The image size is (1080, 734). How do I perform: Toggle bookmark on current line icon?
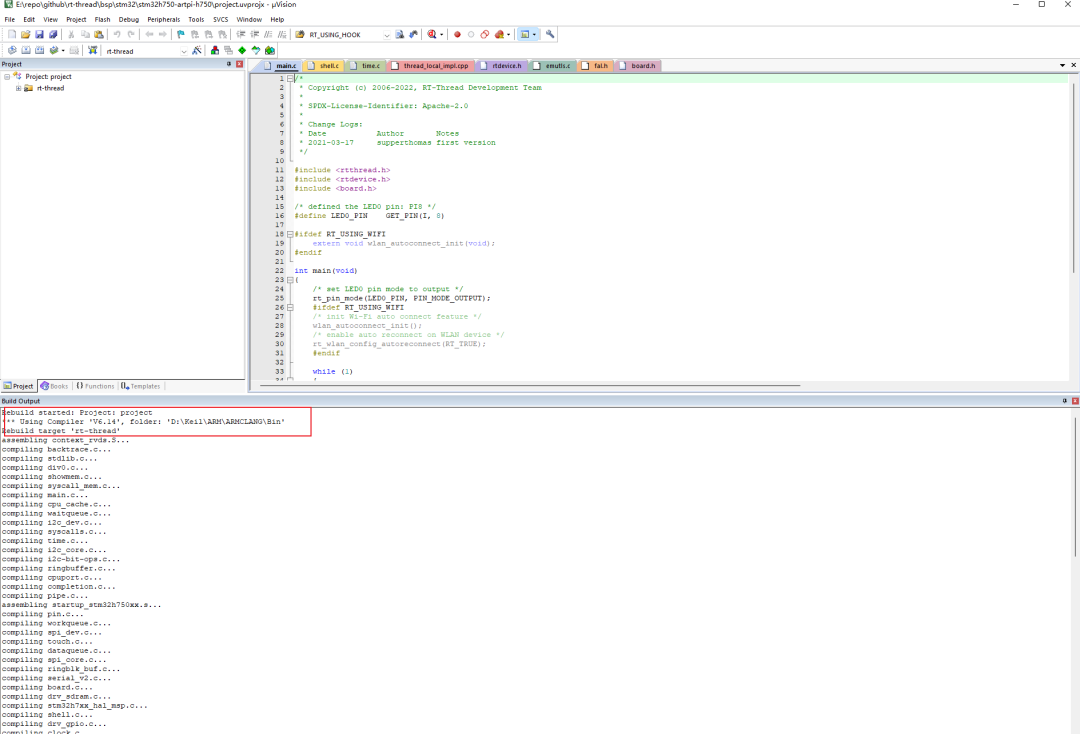click(181, 34)
